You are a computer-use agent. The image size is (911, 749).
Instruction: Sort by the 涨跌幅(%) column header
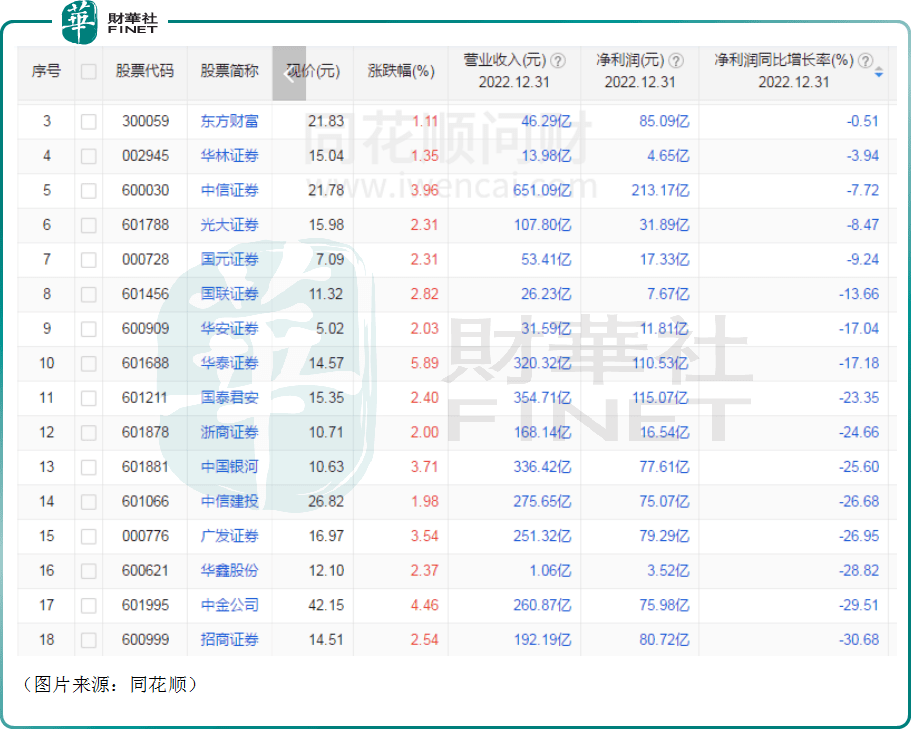pyautogui.click(x=400, y=72)
